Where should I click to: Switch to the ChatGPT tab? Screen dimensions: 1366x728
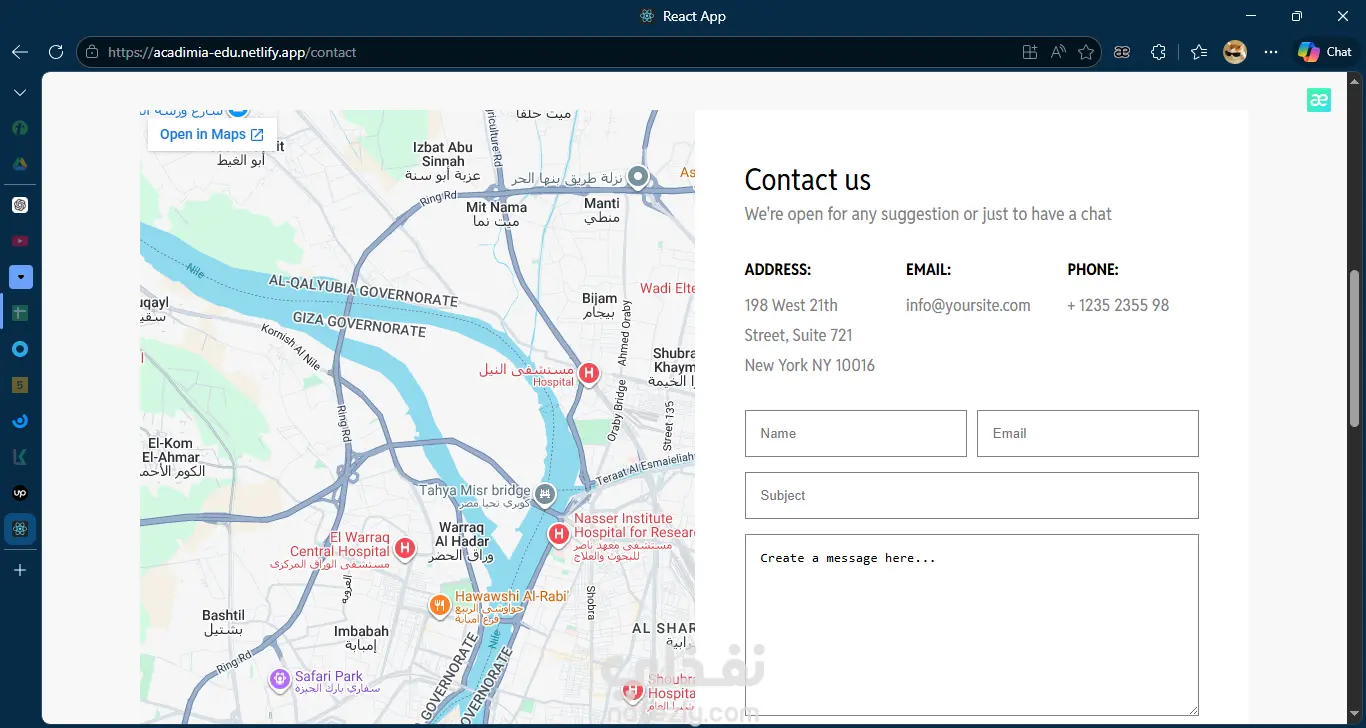20,205
